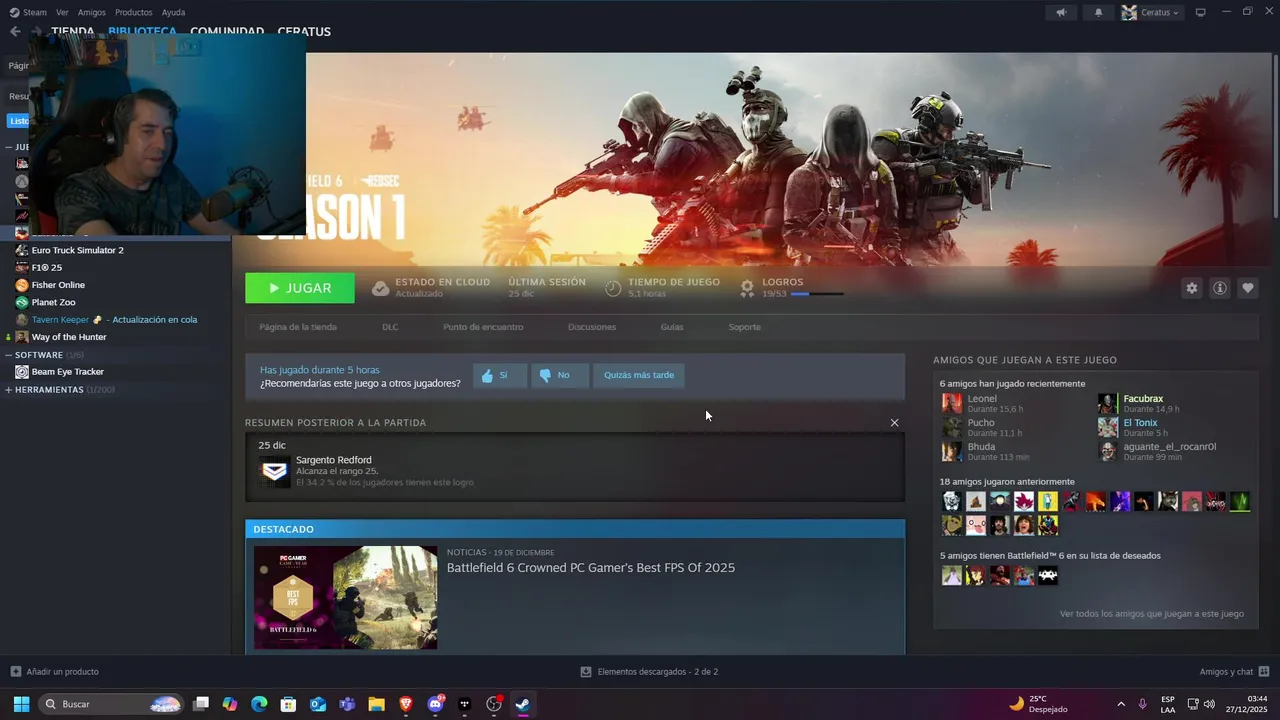Go back with the navigation arrow
Viewport: 1280px width, 720px height.
coord(15,31)
